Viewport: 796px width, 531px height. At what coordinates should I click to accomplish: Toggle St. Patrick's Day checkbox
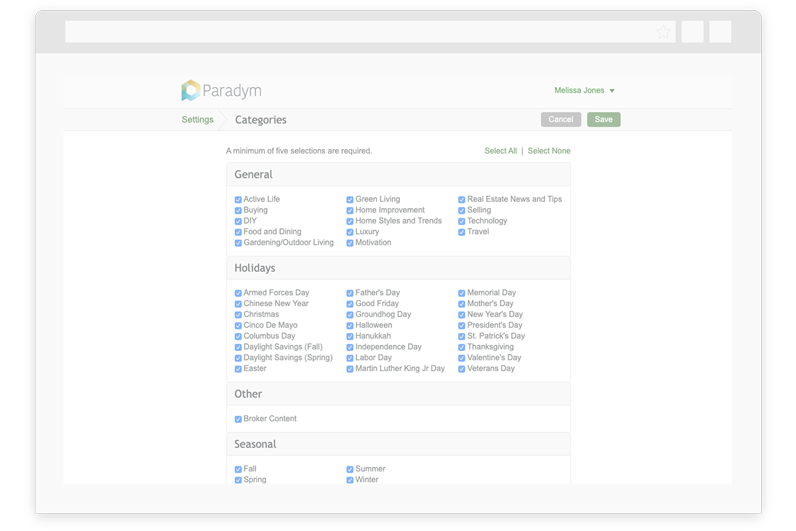461,337
